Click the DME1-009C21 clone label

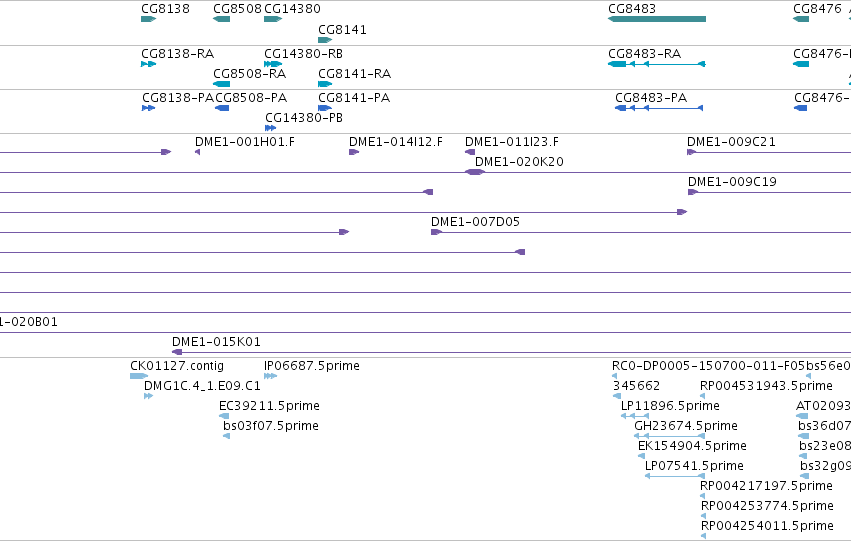(x=731, y=142)
